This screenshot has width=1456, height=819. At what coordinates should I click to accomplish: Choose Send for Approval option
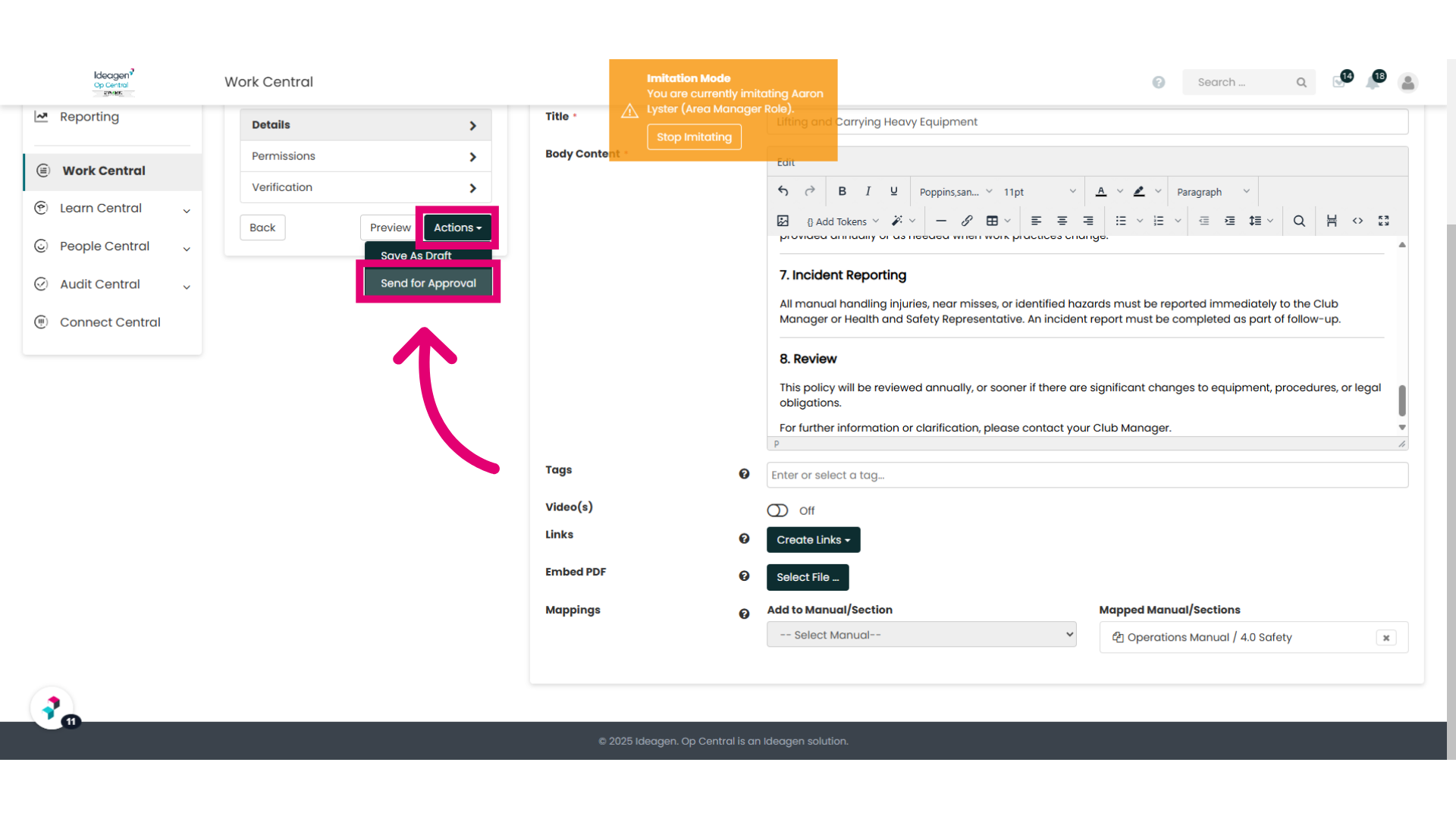click(428, 283)
